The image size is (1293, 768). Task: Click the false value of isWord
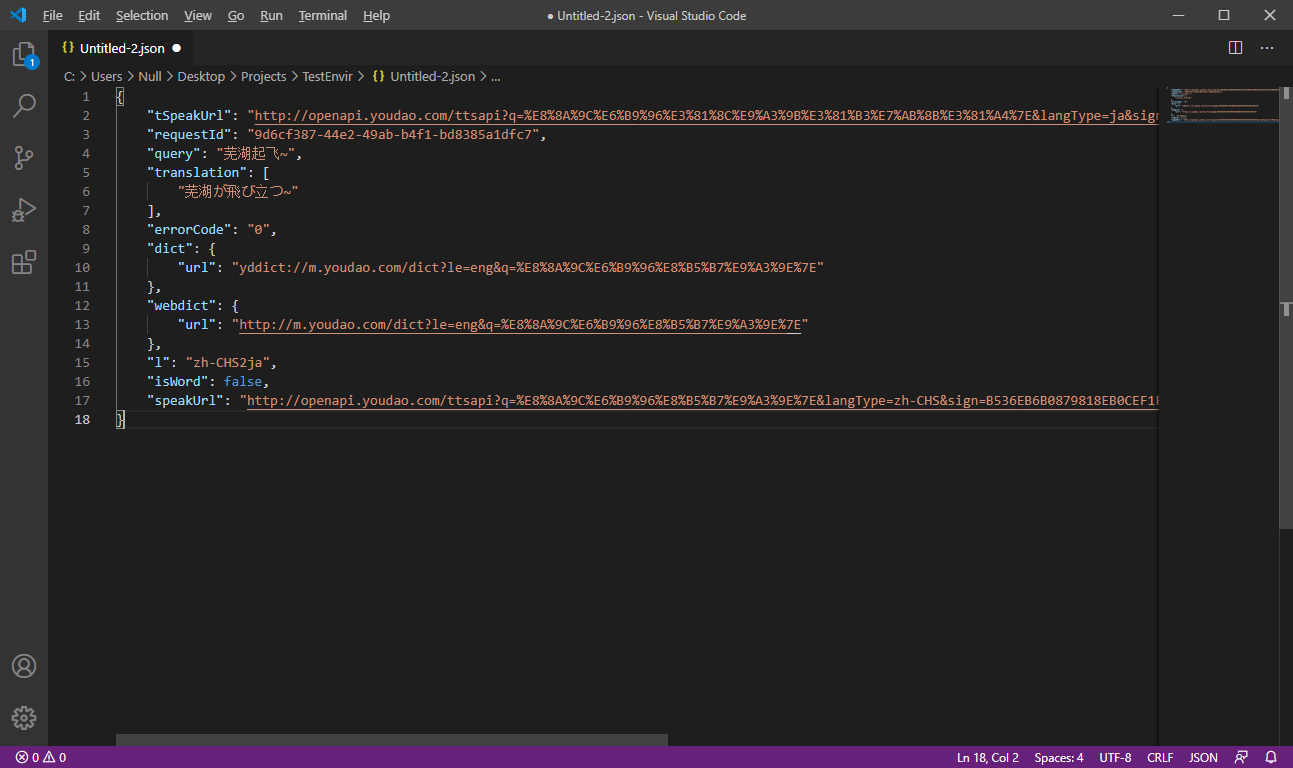click(x=243, y=382)
